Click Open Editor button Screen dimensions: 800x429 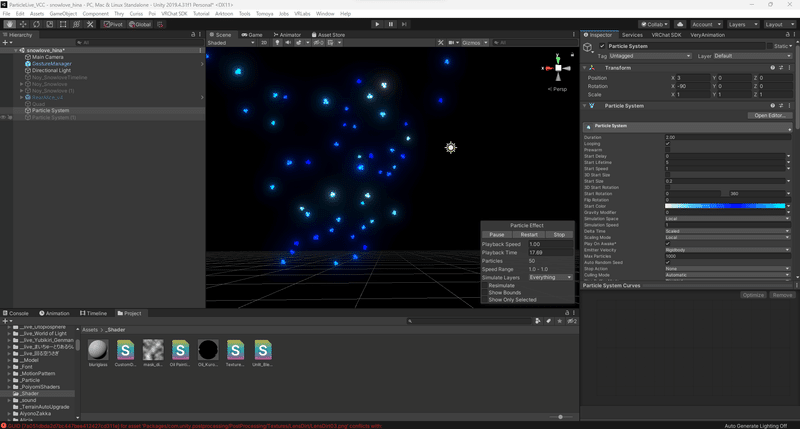pyautogui.click(x=769, y=115)
